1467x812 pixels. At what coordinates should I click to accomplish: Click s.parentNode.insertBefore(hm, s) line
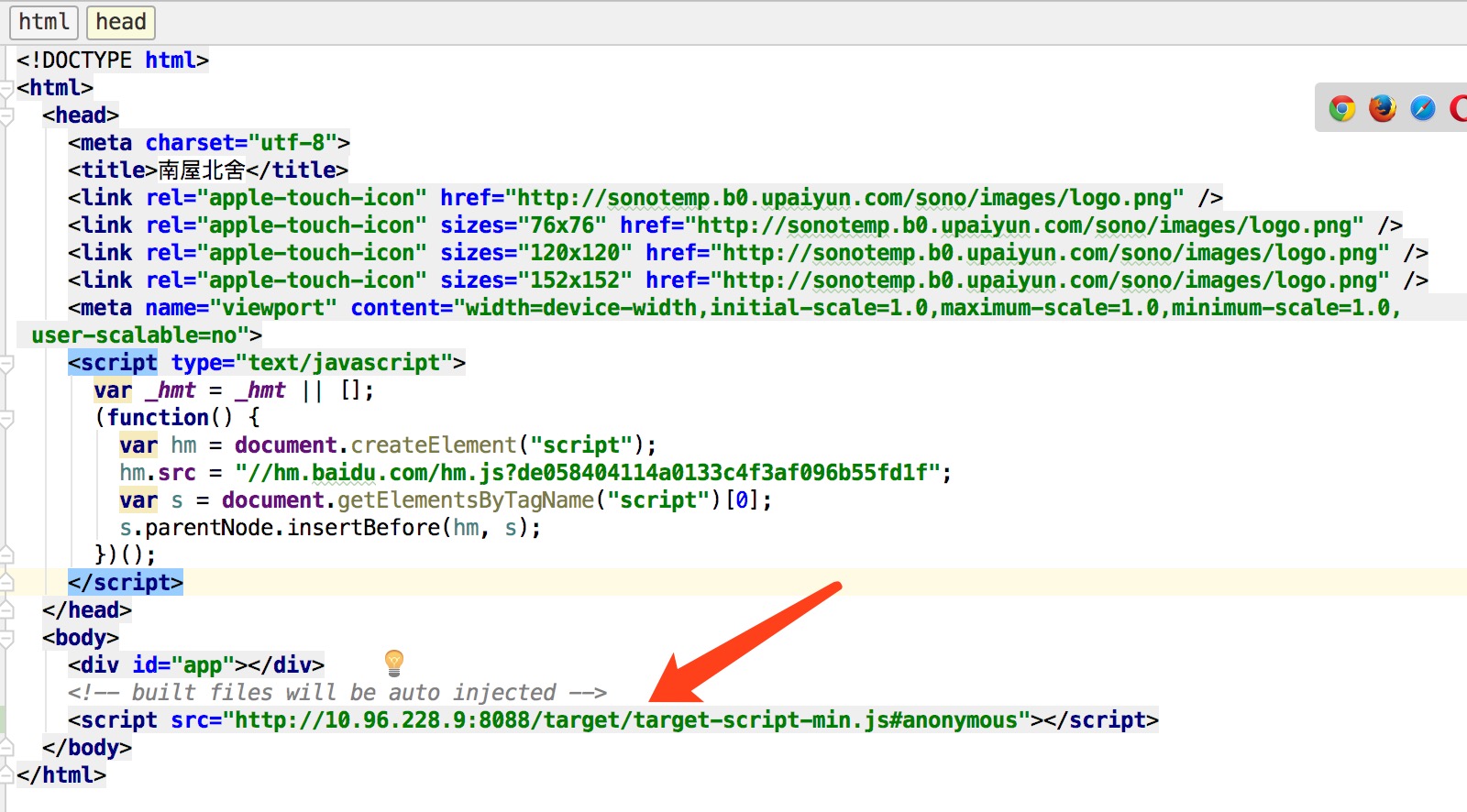pyautogui.click(x=330, y=528)
